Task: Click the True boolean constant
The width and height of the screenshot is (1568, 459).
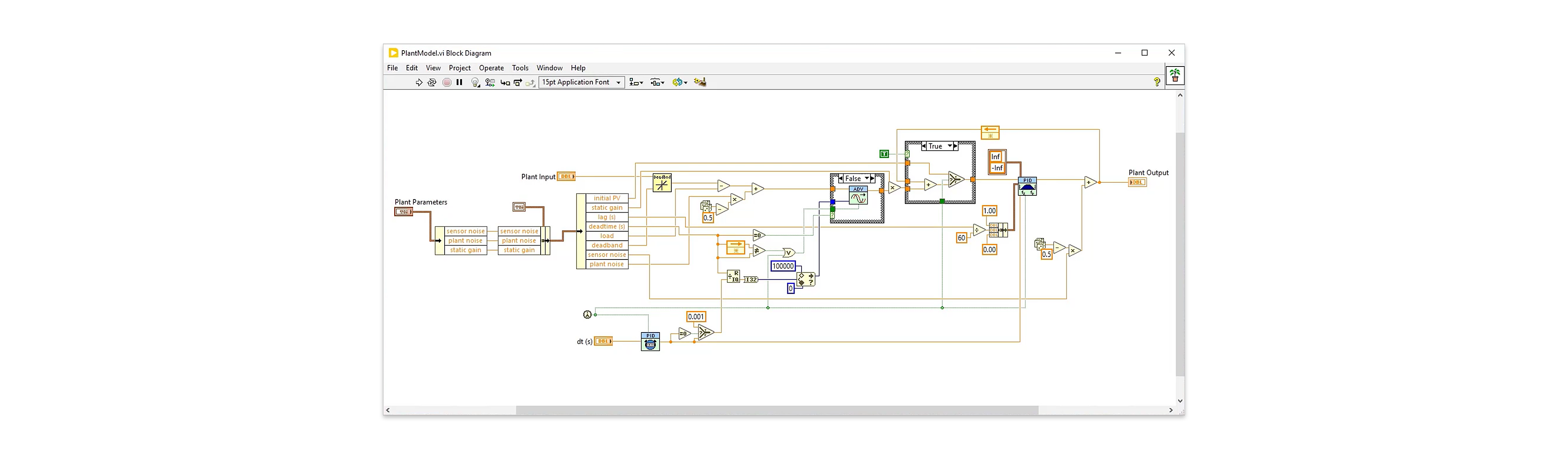Action: click(x=884, y=154)
